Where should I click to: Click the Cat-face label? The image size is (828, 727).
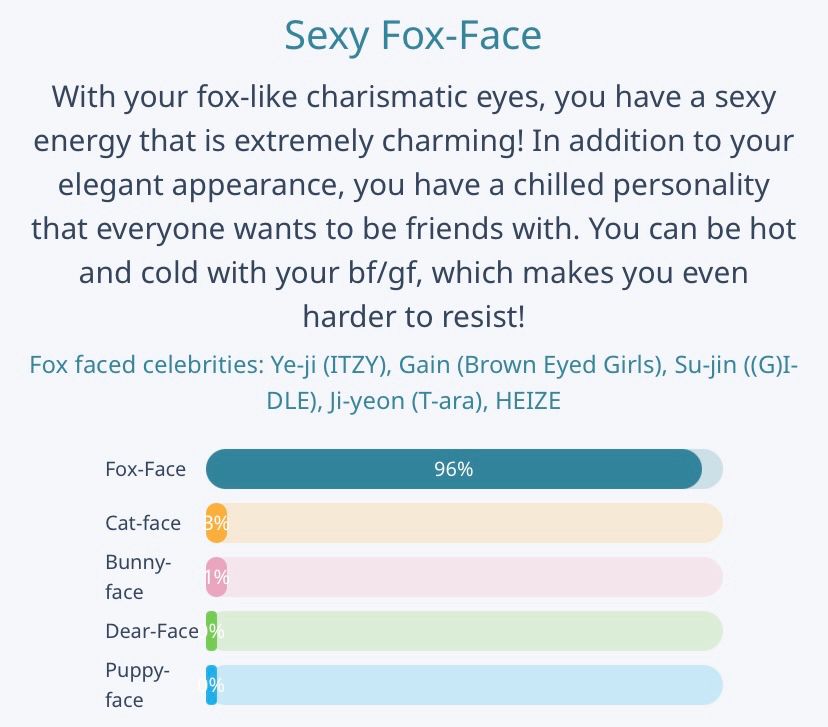coord(143,523)
